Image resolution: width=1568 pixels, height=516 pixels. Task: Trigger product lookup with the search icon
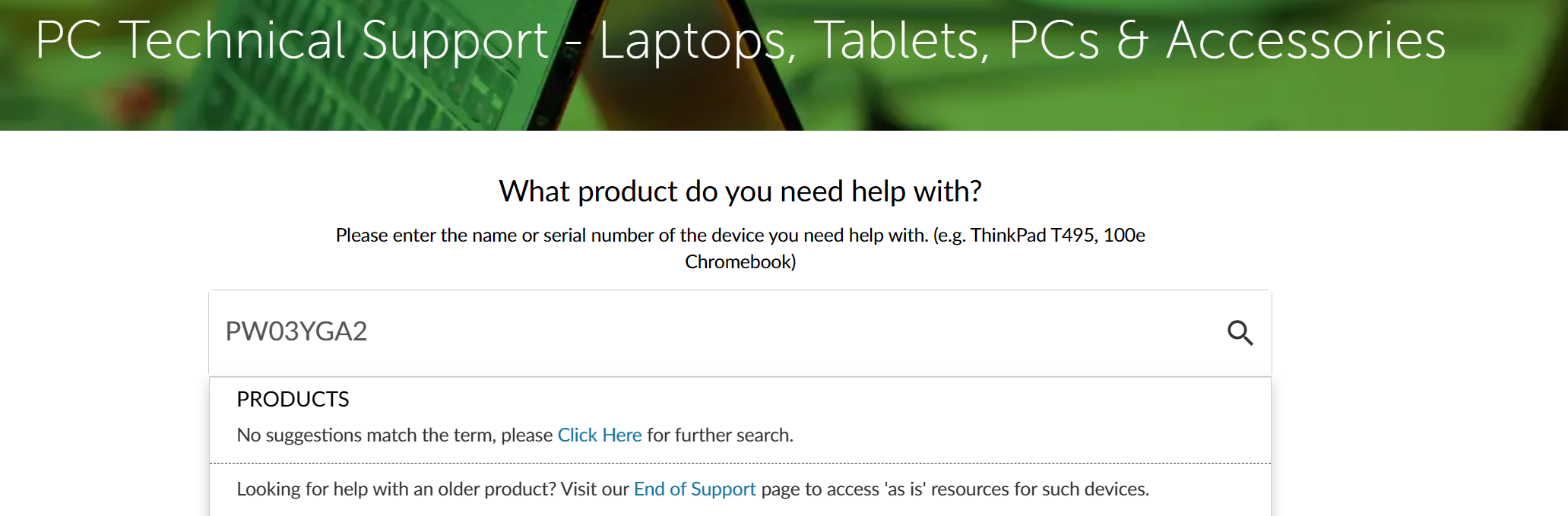coord(1242,333)
